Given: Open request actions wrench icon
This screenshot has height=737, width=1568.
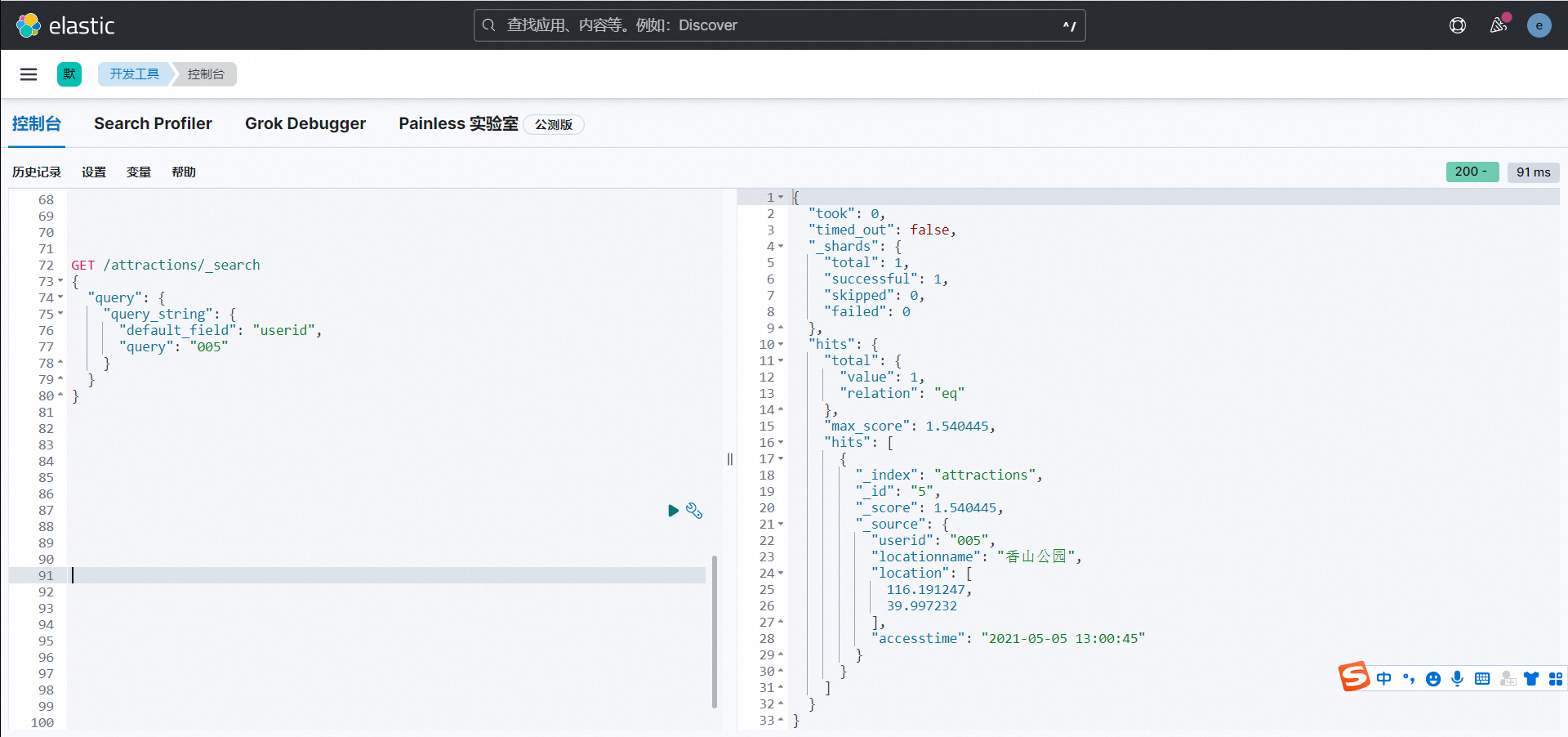Looking at the screenshot, I should tap(694, 511).
